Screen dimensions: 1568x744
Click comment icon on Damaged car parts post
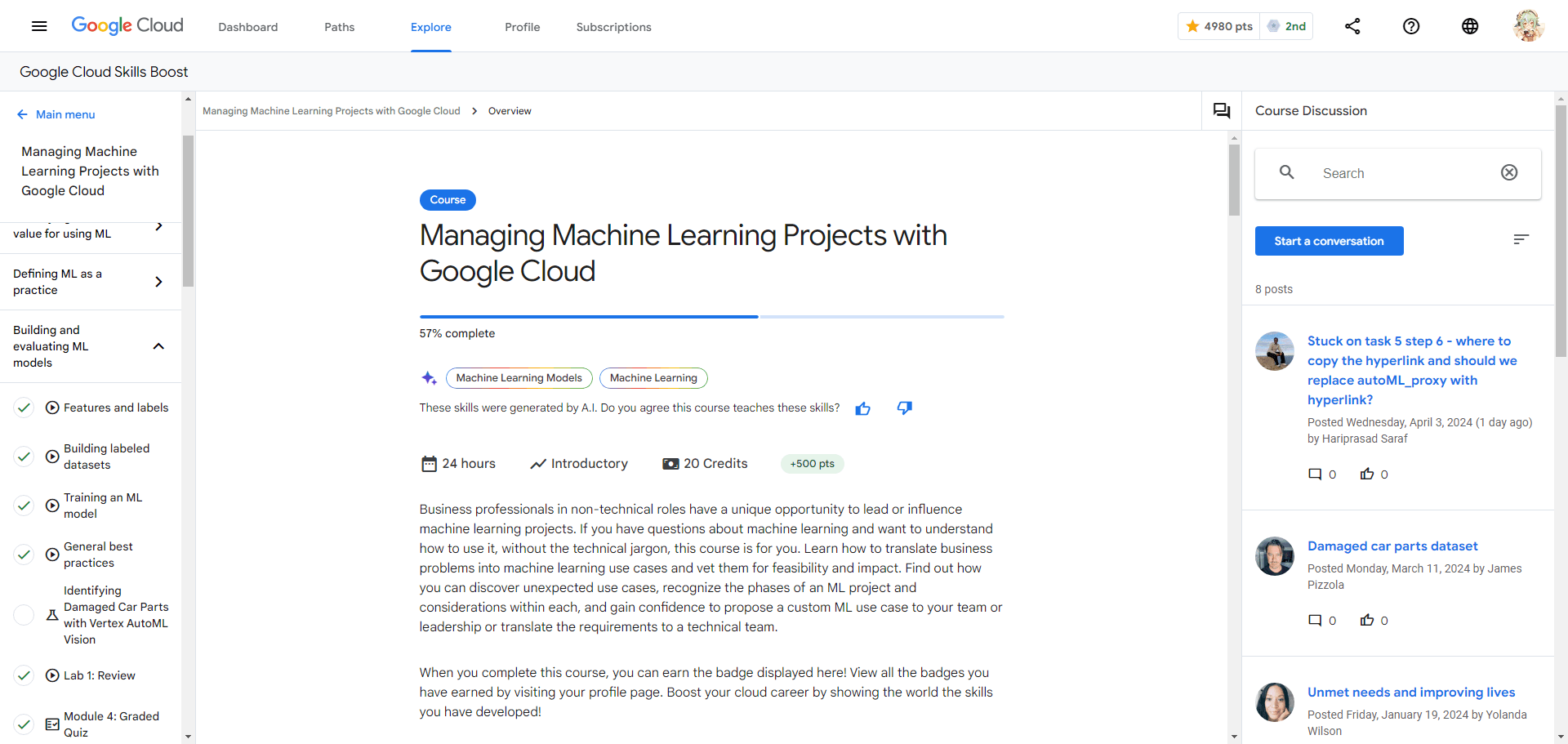[1315, 620]
